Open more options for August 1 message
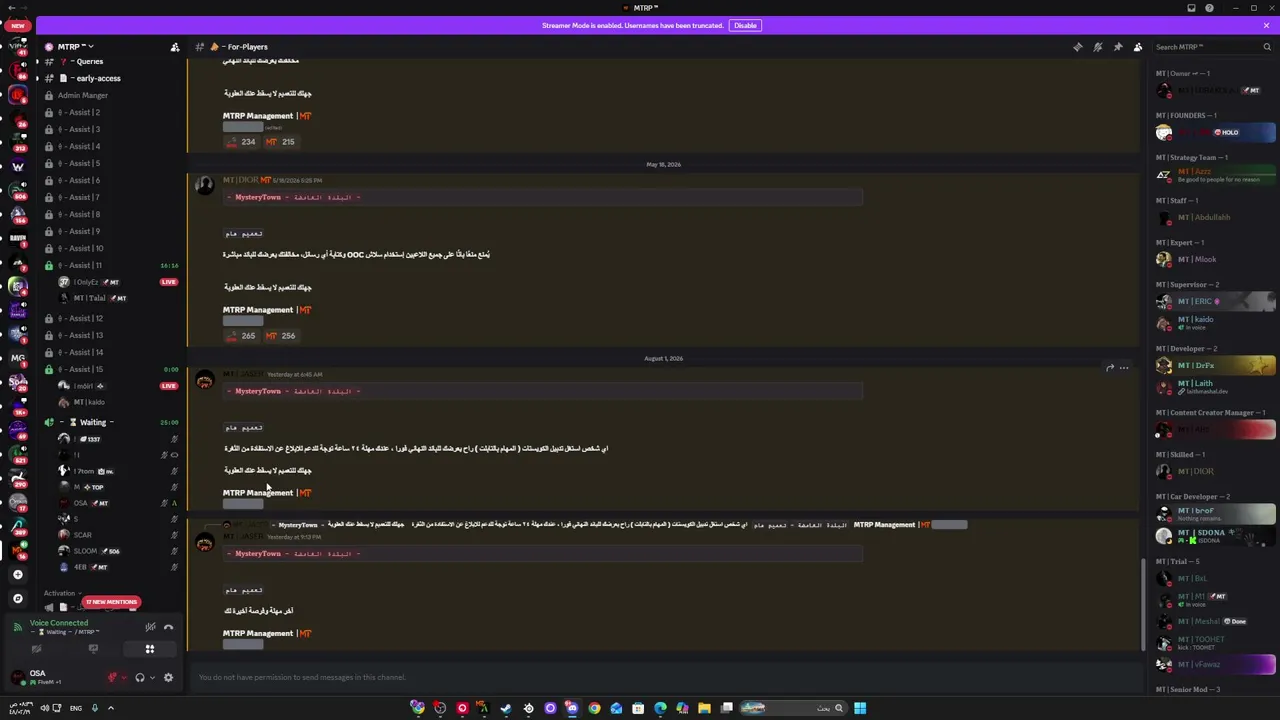 coord(1124,368)
